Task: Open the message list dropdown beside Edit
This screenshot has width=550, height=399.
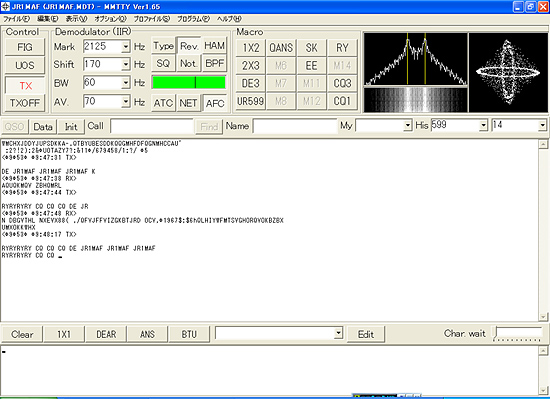Action: [x=338, y=333]
